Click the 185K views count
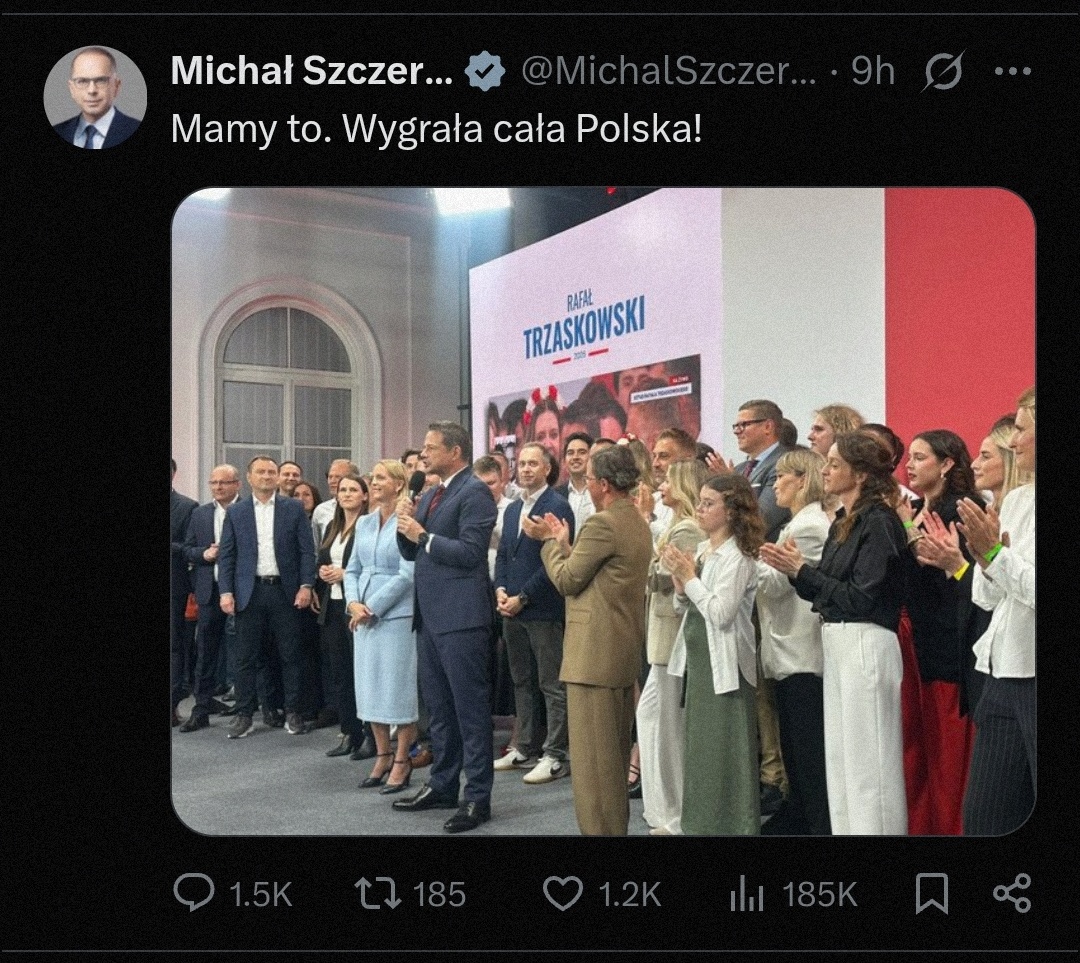 820,893
